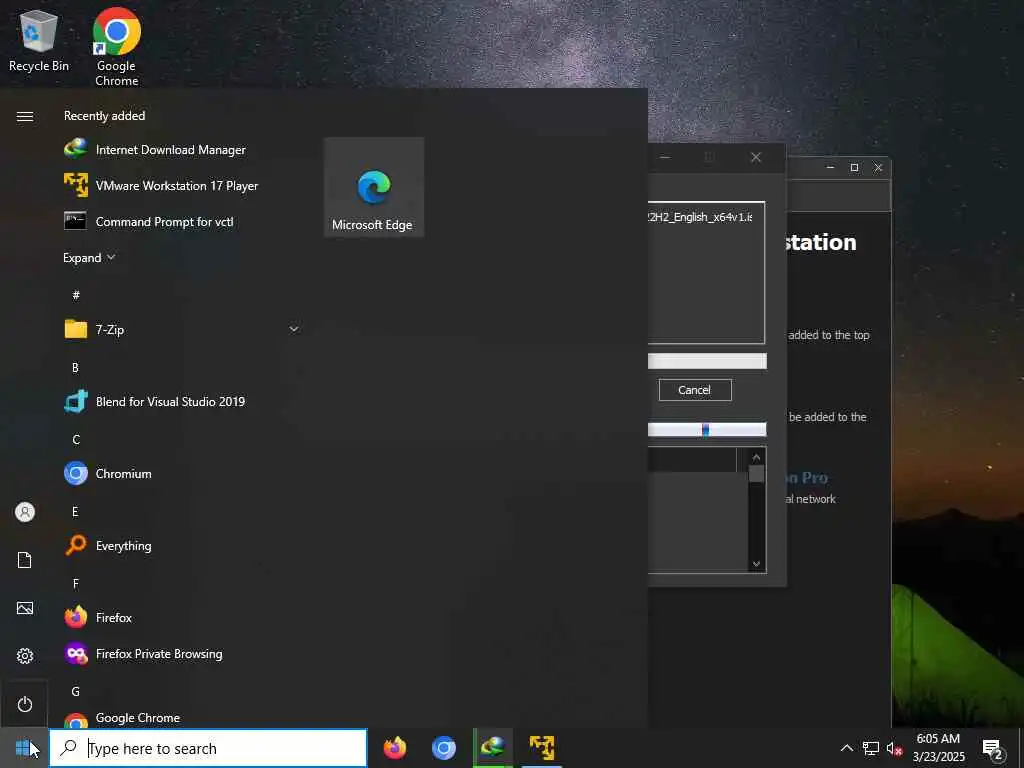This screenshot has width=1024, height=768.
Task: Click the Start menu hamburger icon
Action: point(25,116)
